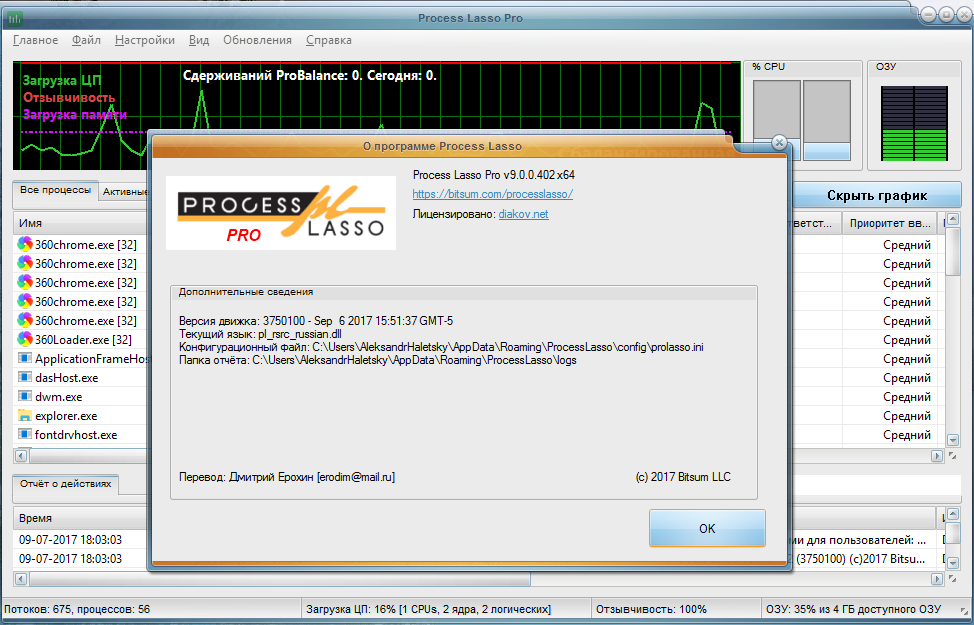Click Средний priority in explorer.exe row
The image size is (974, 625).
click(906, 416)
